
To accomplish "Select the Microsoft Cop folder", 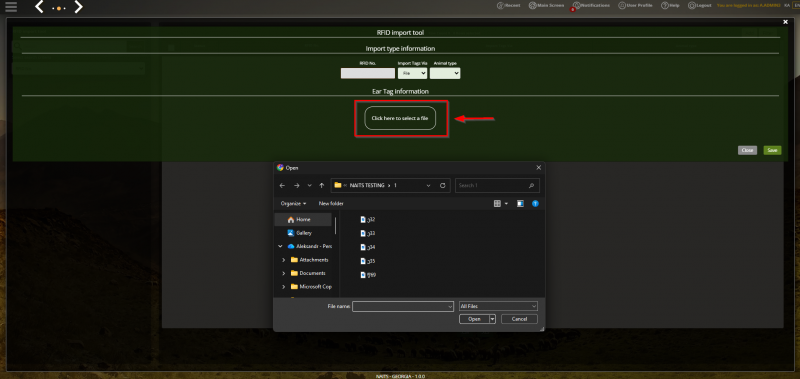I will click(x=311, y=287).
